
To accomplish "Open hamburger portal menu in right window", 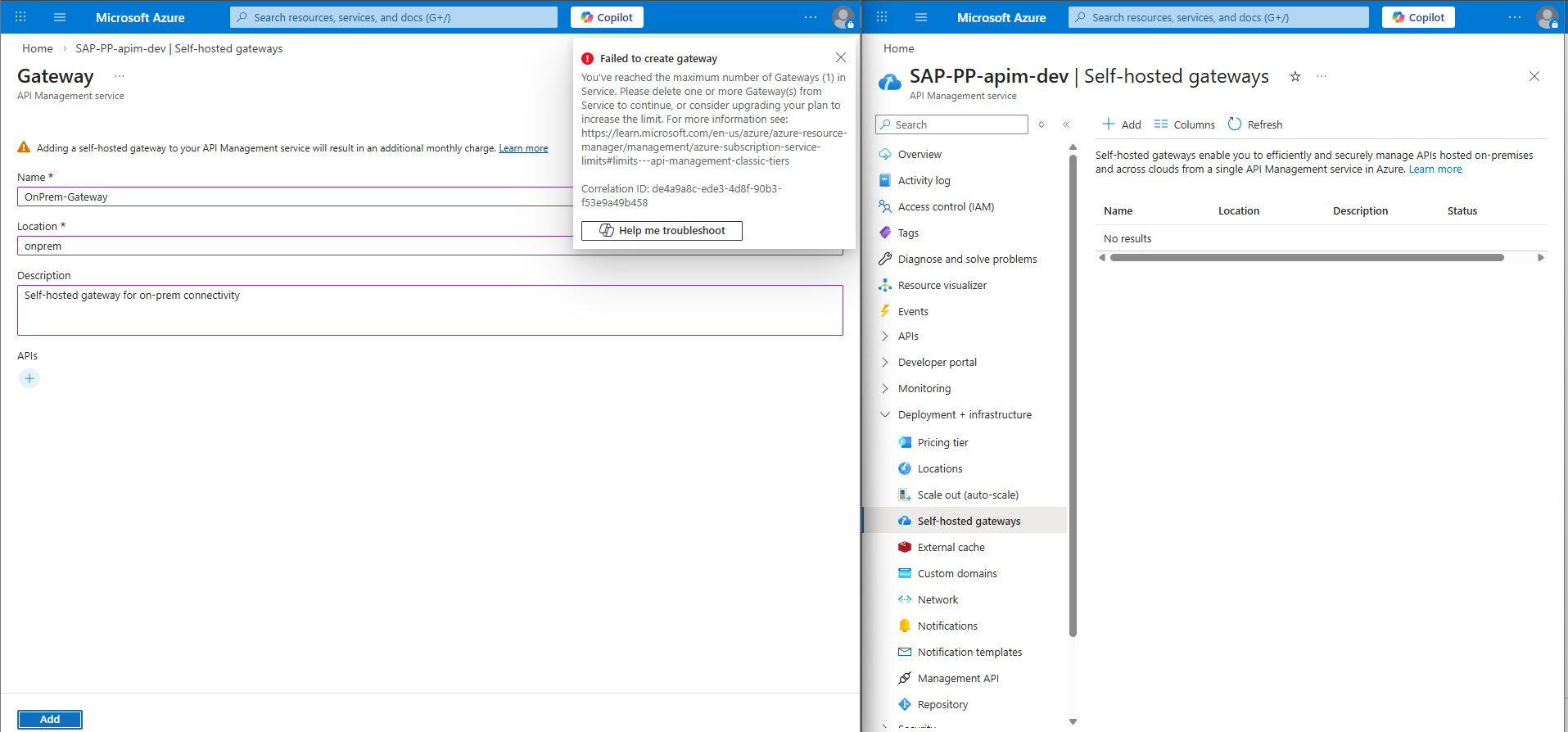I will [921, 17].
